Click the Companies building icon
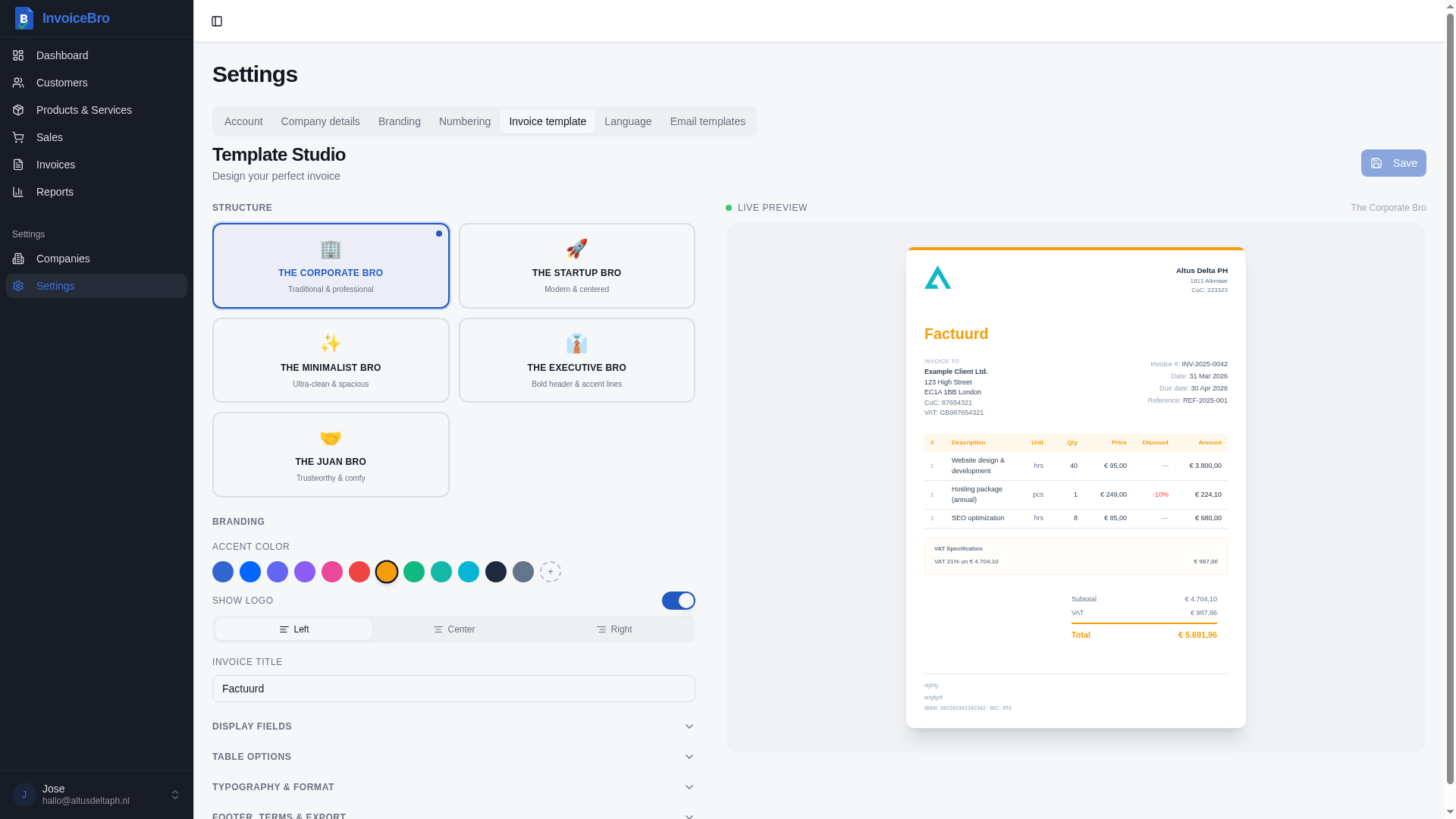This screenshot has height=819, width=1456. coord(18,259)
